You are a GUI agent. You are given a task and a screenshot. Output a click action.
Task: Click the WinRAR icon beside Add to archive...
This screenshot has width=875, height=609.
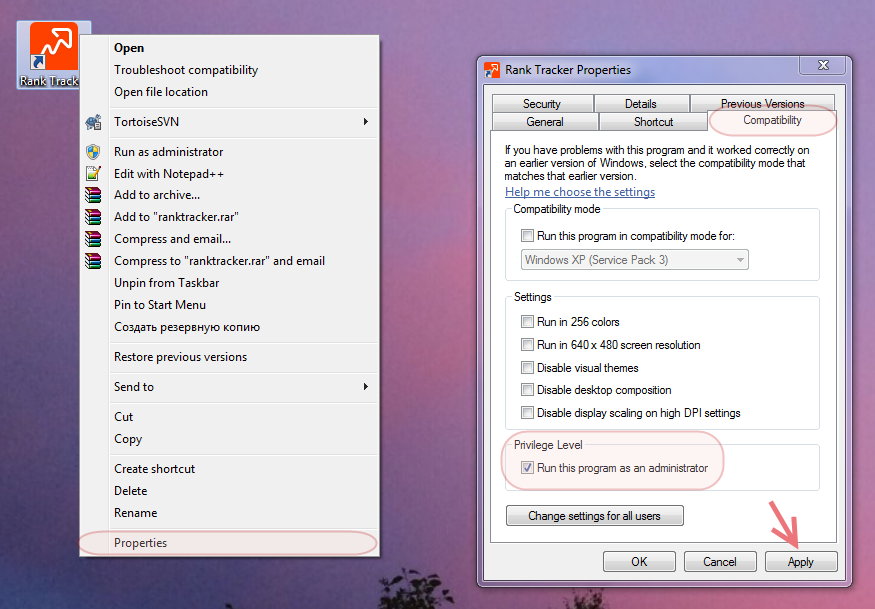coord(93,195)
